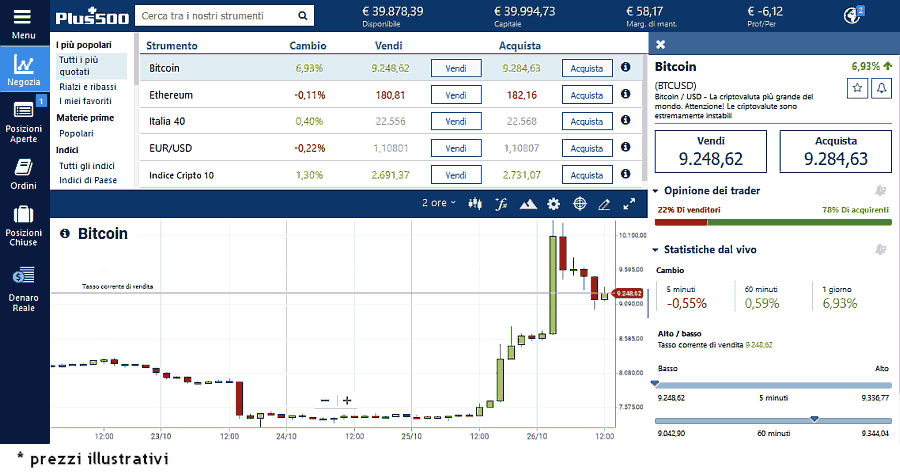The width and height of the screenshot is (900, 474).
Task: Click the 60 minuti range slider marker
Action: coord(815,419)
